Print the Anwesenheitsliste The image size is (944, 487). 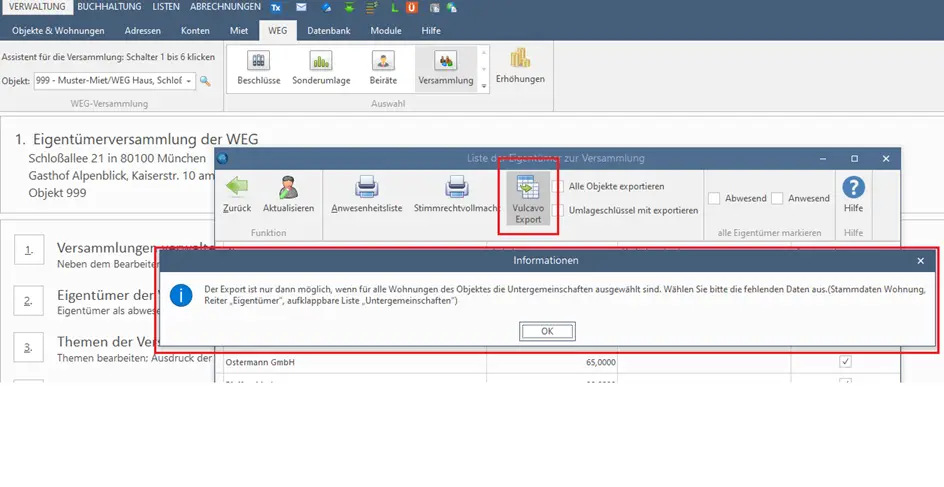(366, 194)
